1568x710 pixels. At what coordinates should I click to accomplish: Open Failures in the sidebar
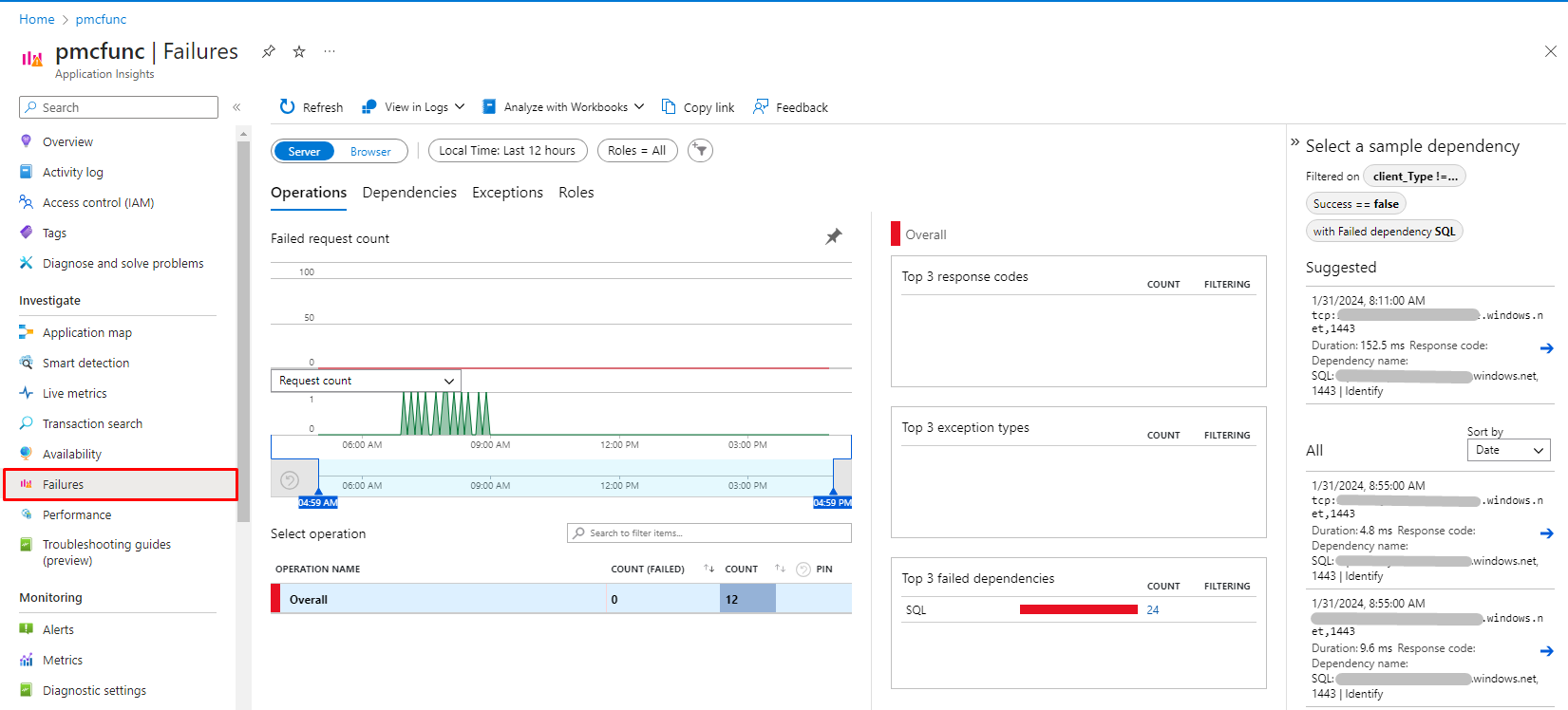[121, 484]
